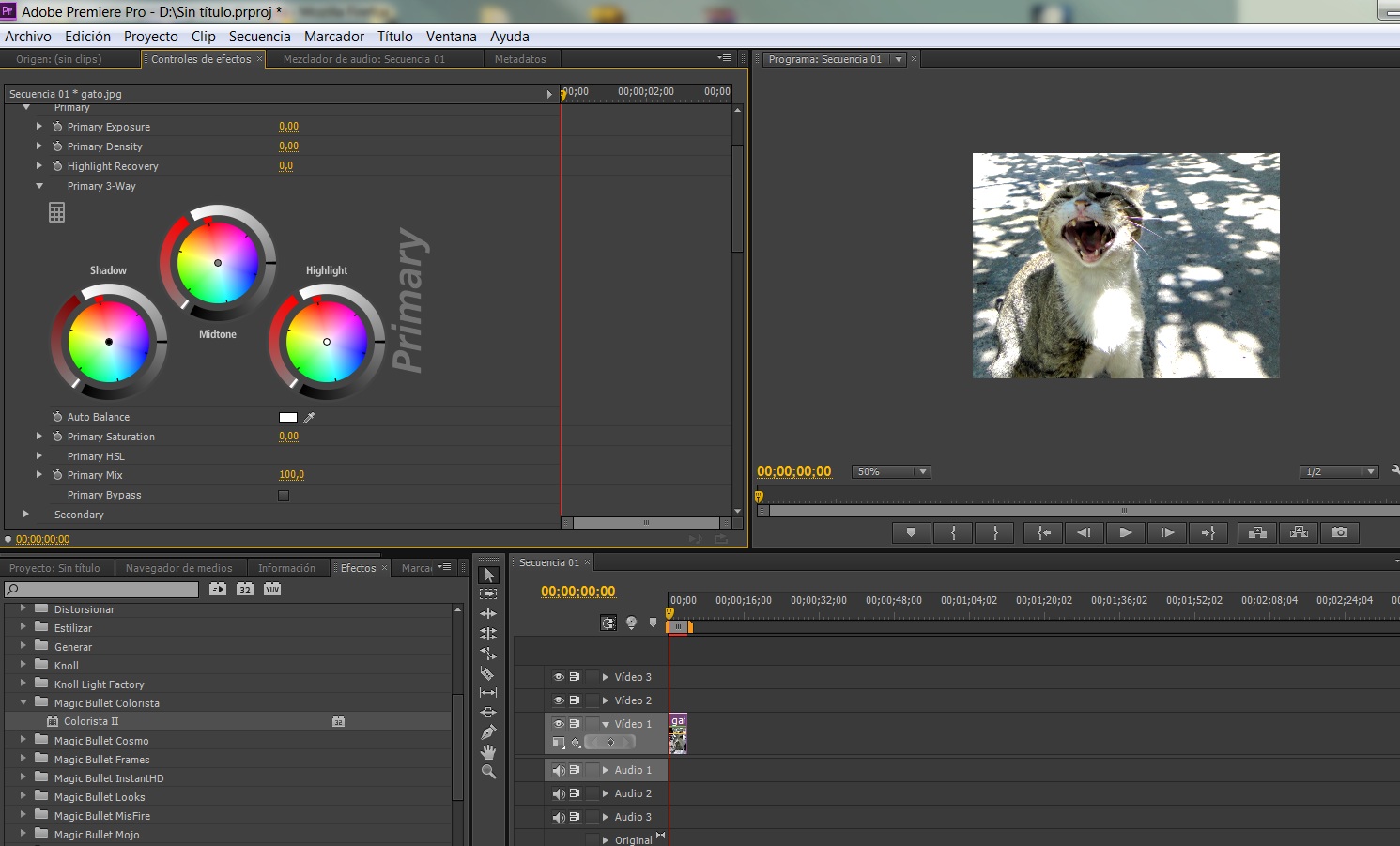Click Set Display Style icon on Vídeo 1

pos(559,743)
